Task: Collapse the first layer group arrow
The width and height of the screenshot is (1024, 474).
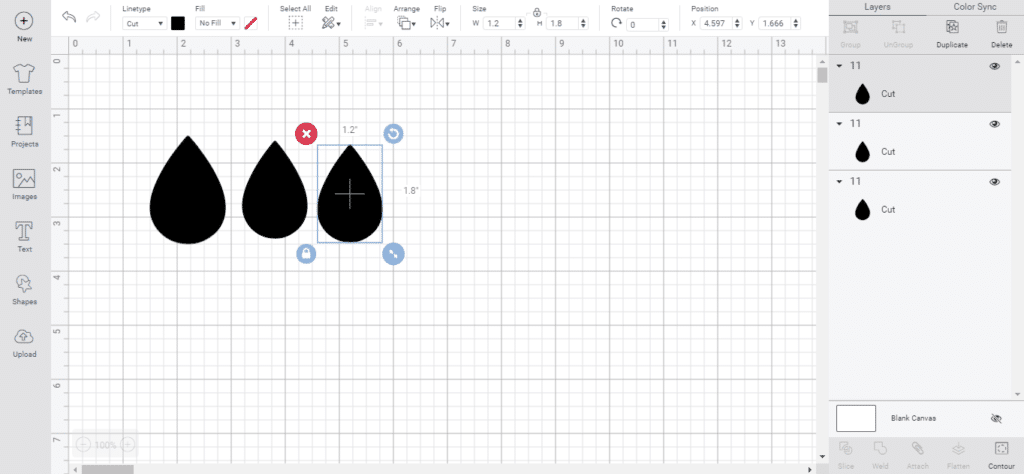Action: (839, 67)
